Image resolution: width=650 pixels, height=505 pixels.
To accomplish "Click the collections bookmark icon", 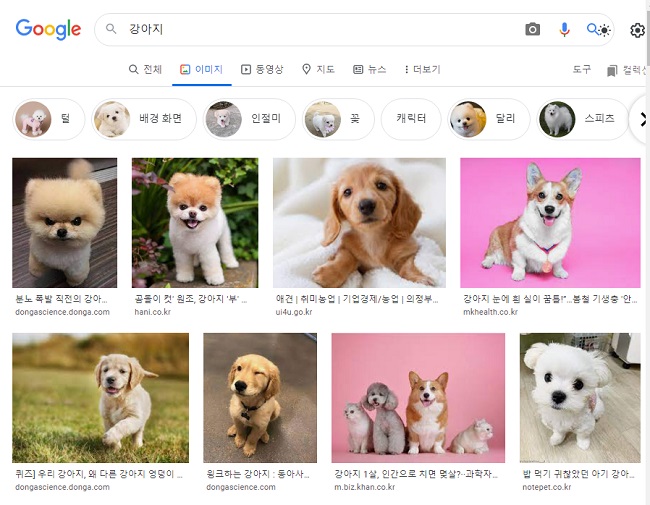I will point(612,71).
